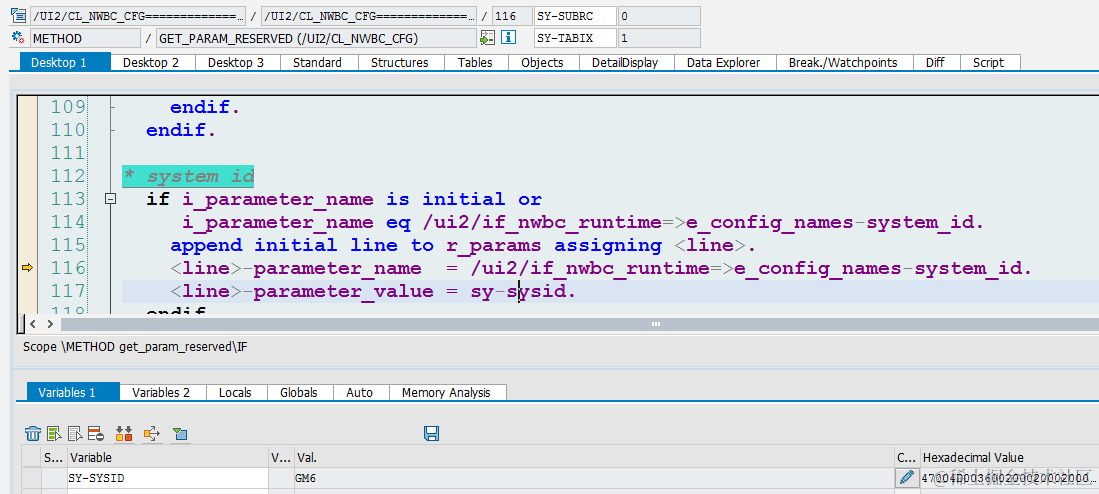Click the SY-SUBRC value field showing 0
1099x494 pixels.
(658, 15)
